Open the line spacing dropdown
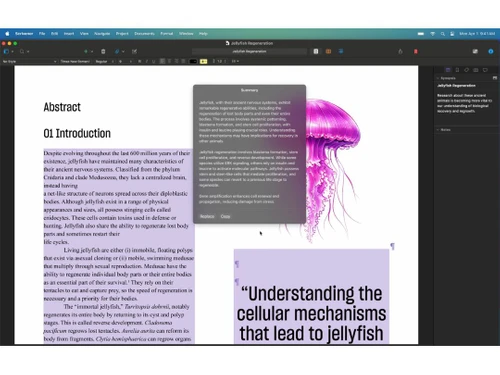This screenshot has height=375, width=500. tap(219, 61)
